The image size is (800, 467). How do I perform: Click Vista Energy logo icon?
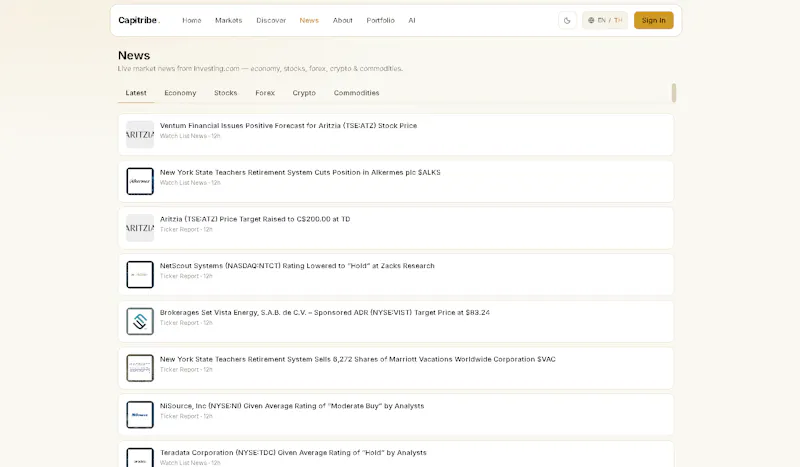click(140, 321)
